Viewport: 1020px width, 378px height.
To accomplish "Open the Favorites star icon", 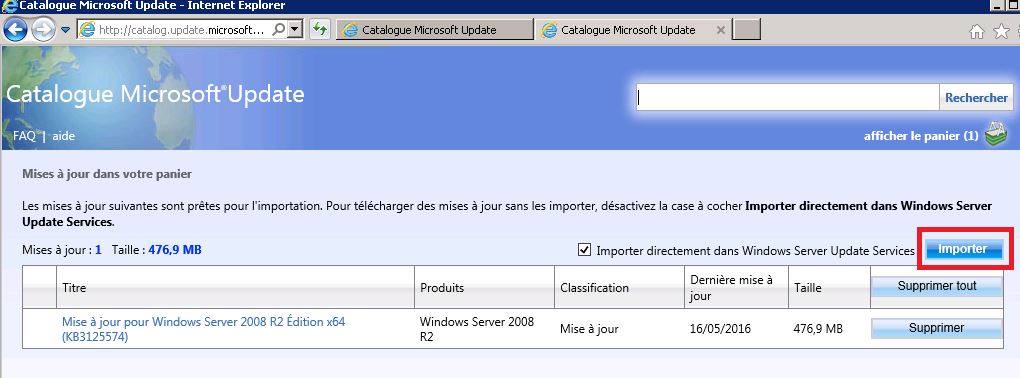I will 1001,31.
